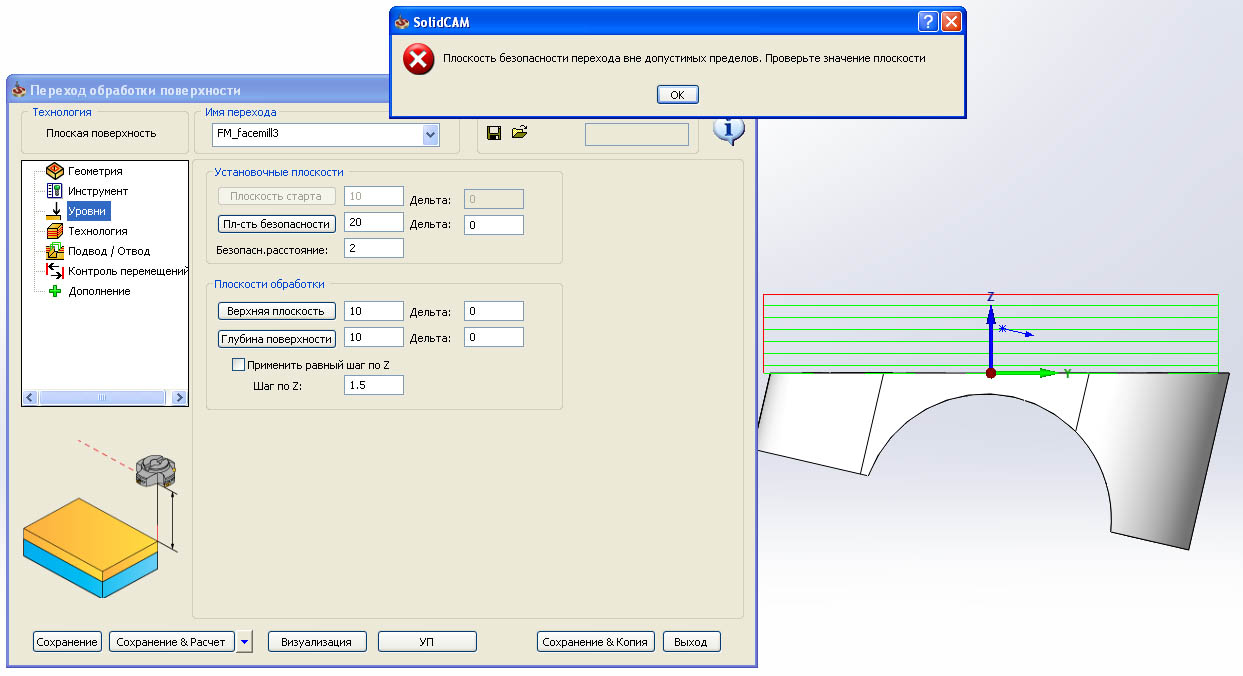Viewport: 1243px width, 676px height.
Task: Click the help question mark in SolidCAM dialog
Action: click(928, 21)
